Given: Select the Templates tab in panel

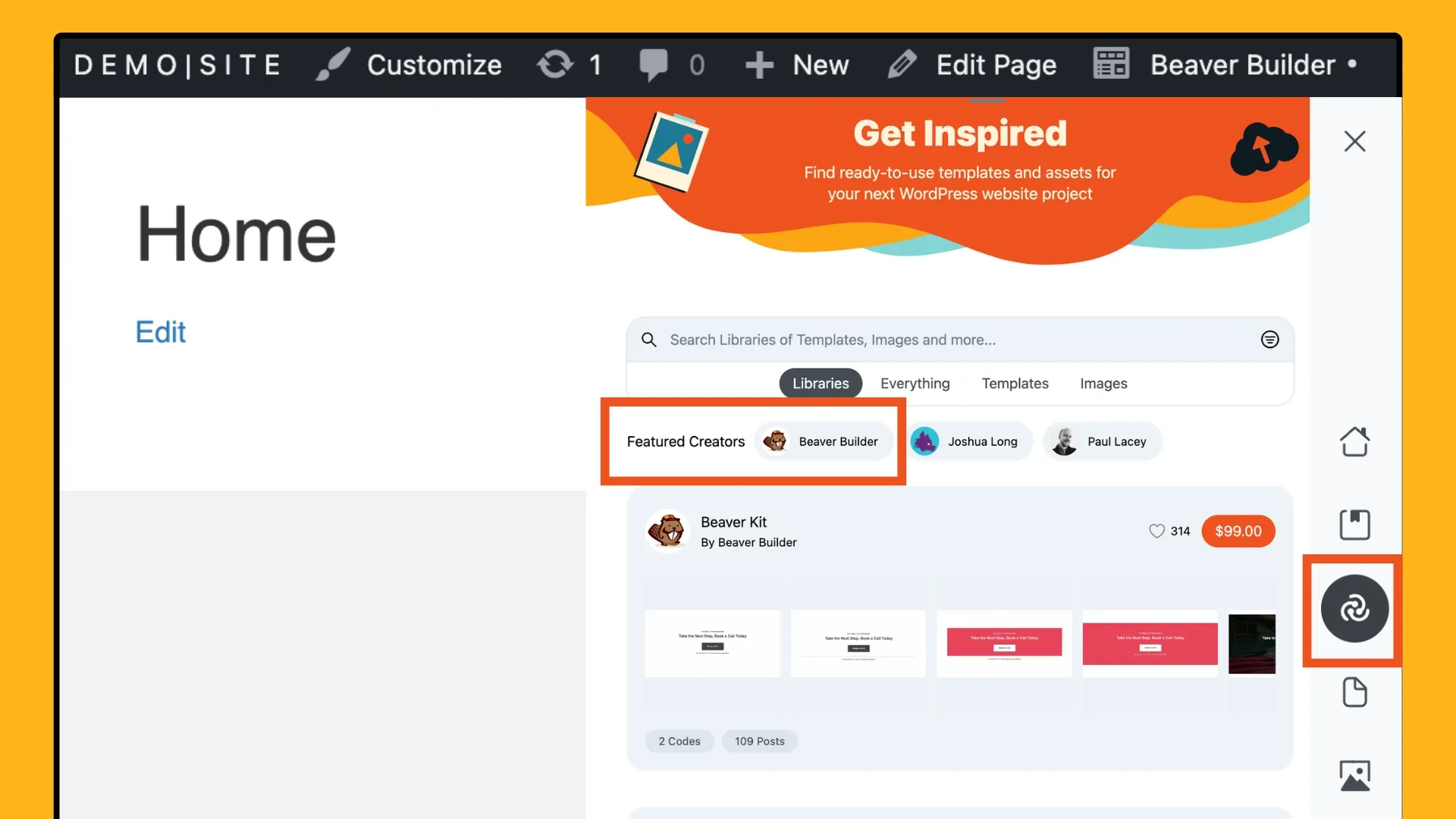Looking at the screenshot, I should pos(1014,383).
